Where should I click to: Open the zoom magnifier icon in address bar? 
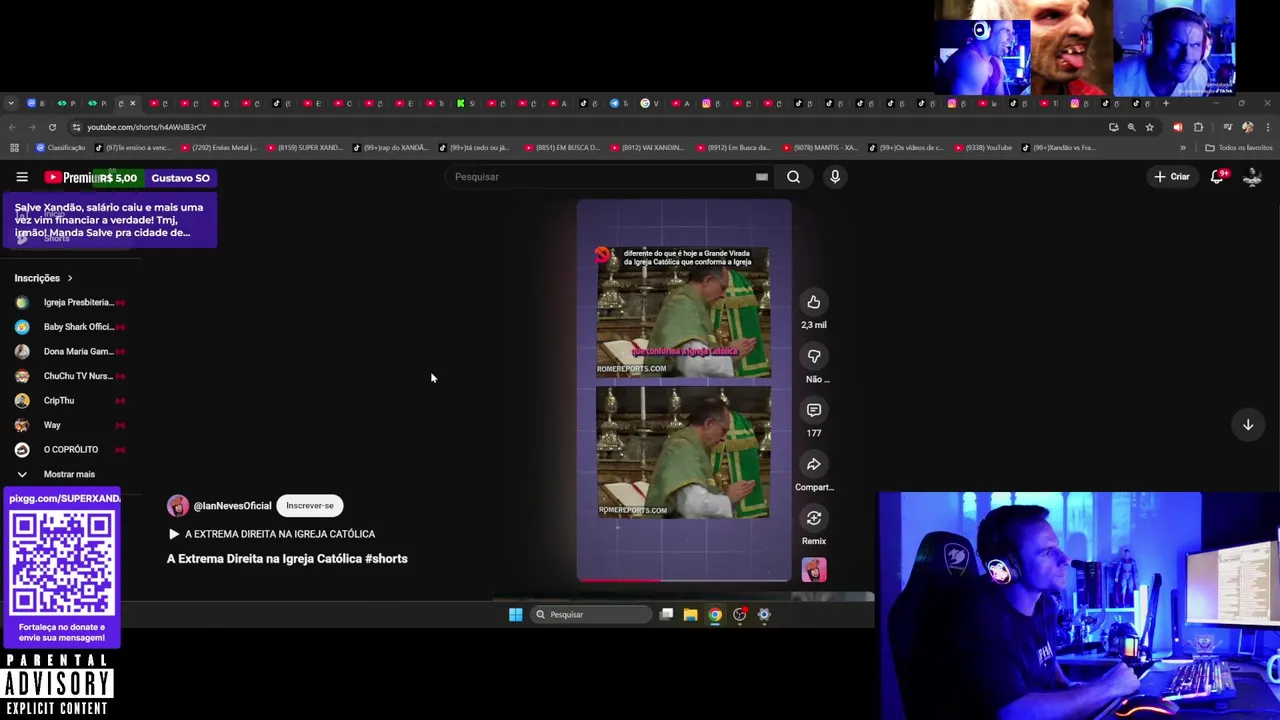[x=1131, y=127]
